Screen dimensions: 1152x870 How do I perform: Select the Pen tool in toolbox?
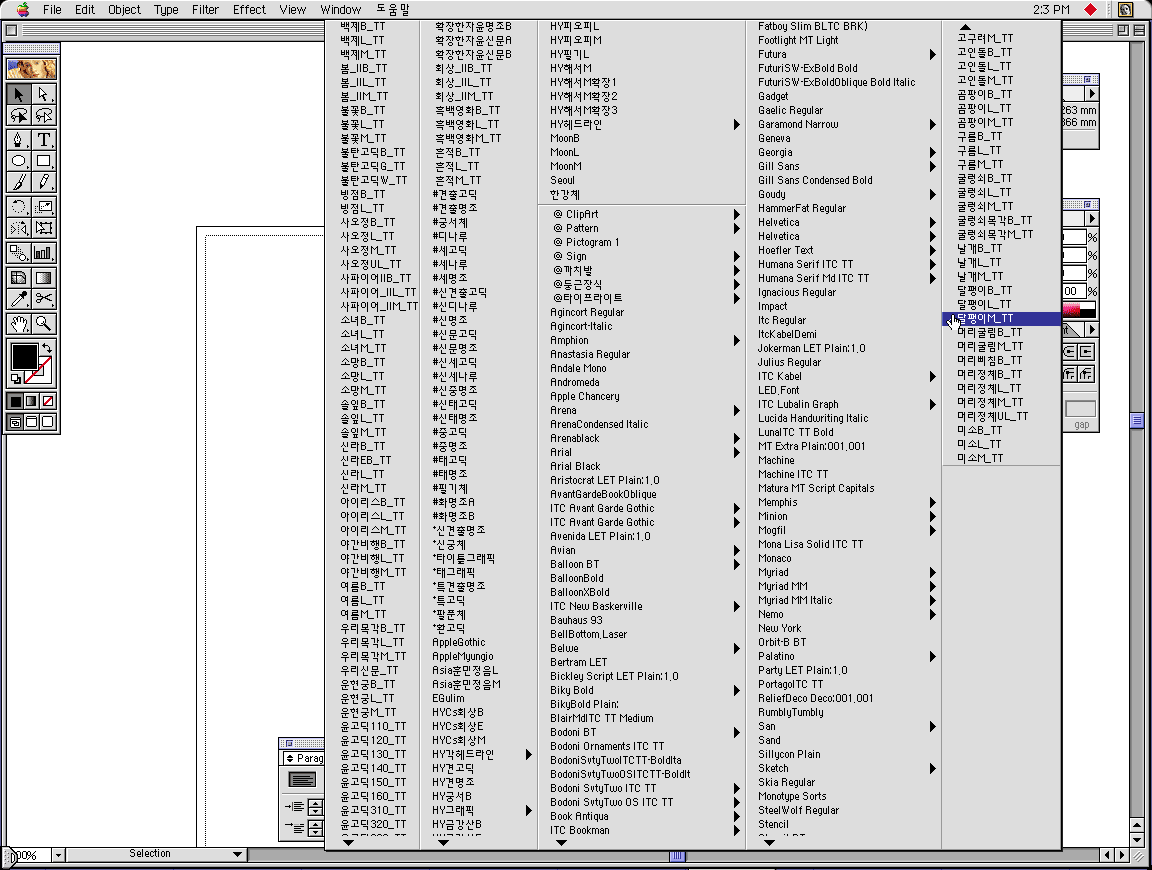[18, 139]
